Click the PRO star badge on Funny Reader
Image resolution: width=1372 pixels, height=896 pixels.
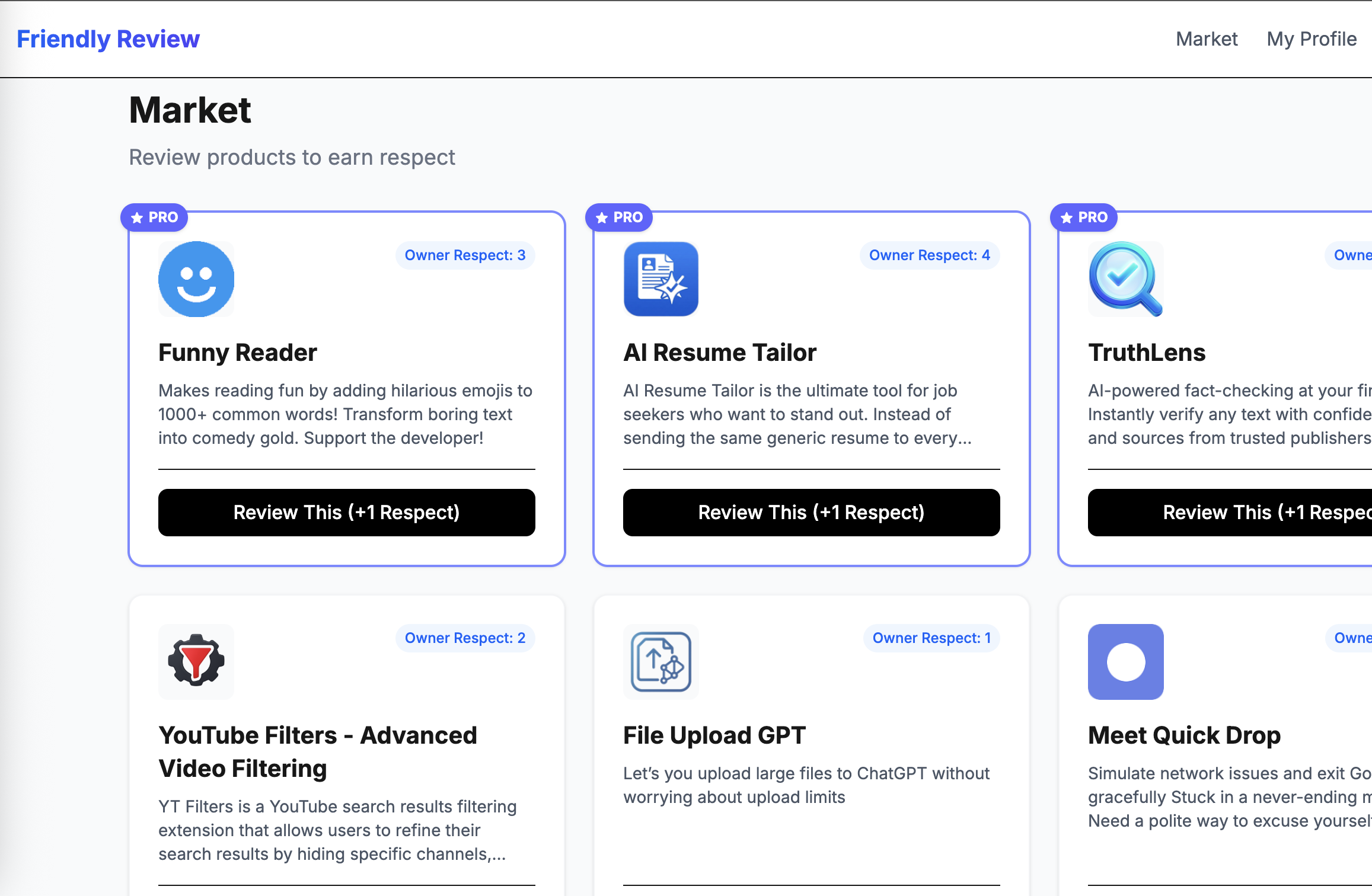(153, 217)
